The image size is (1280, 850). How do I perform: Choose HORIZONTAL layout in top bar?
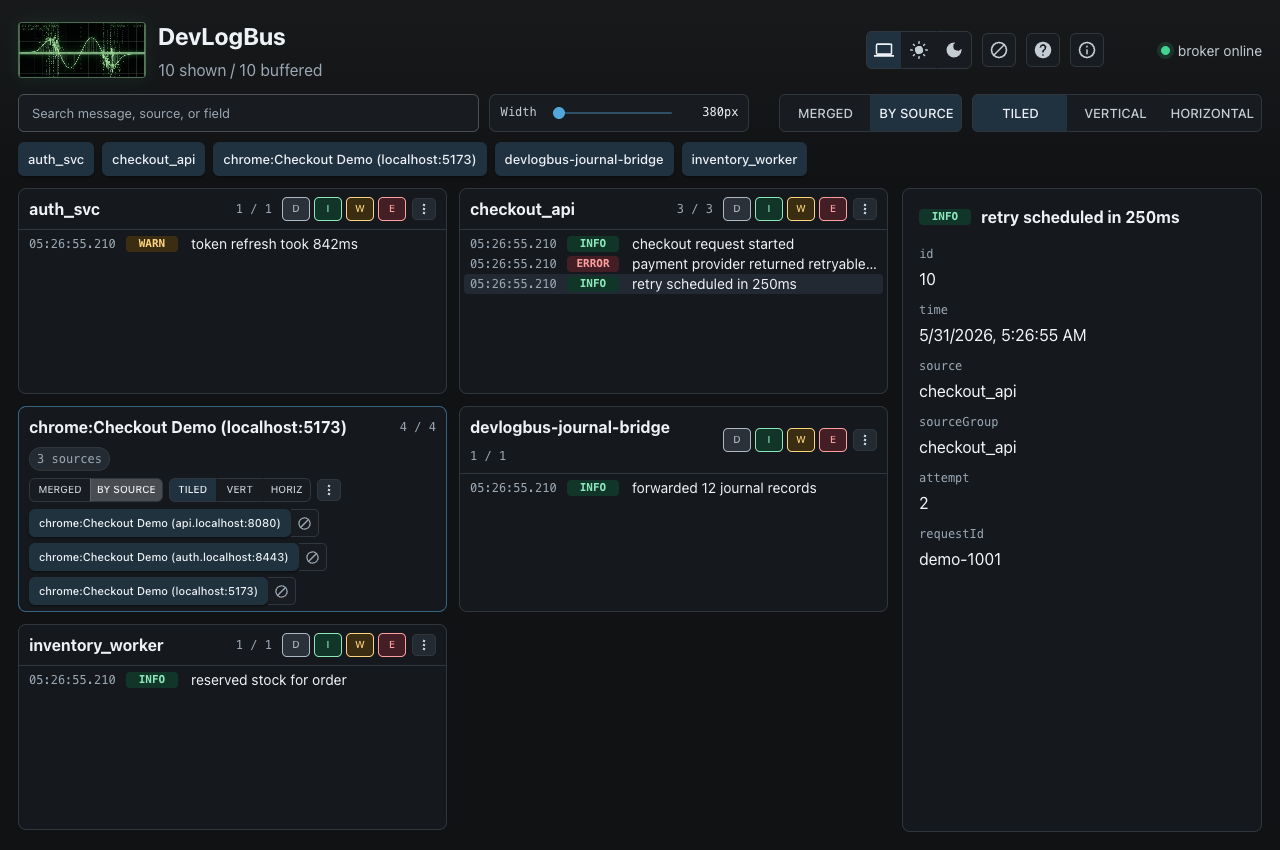point(1212,113)
